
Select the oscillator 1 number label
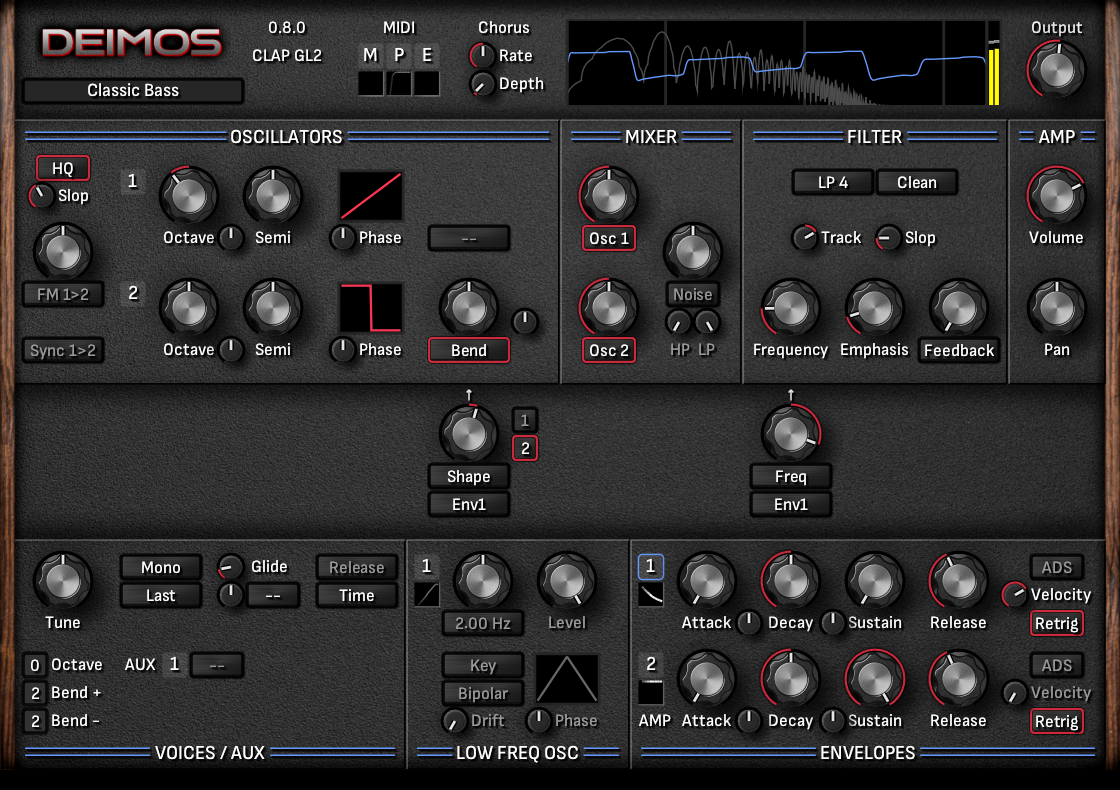pos(132,181)
